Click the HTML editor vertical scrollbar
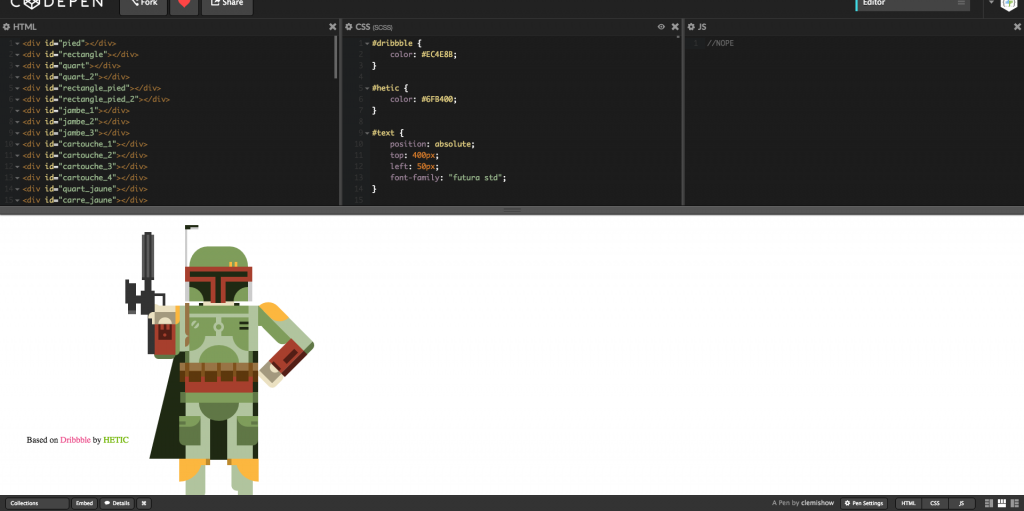The width and height of the screenshot is (1024, 511). 336,57
